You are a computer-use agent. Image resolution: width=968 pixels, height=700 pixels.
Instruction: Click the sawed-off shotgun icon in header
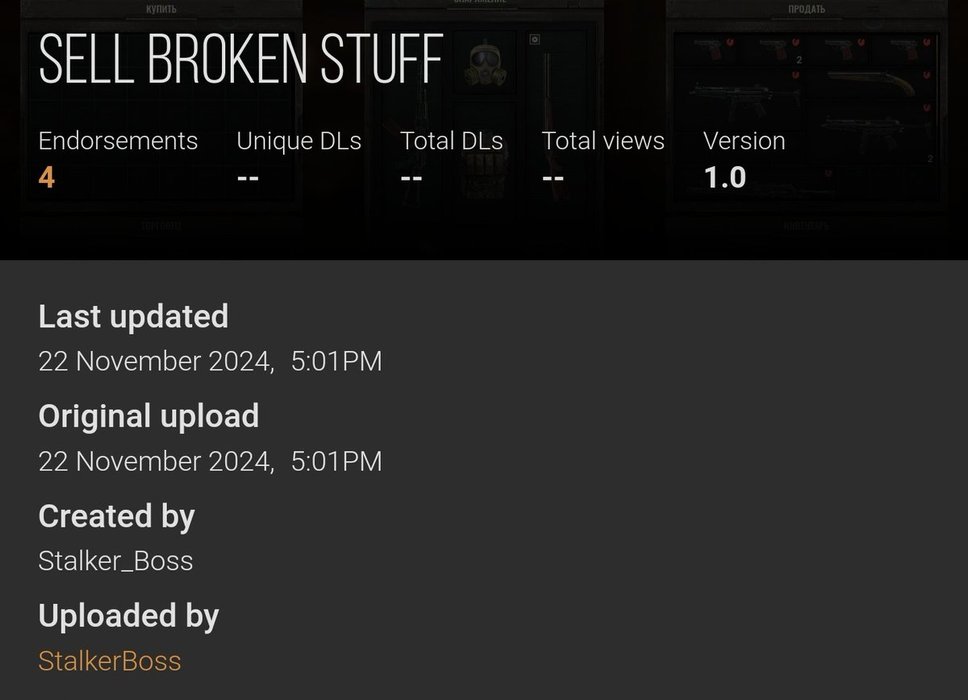coord(868,84)
